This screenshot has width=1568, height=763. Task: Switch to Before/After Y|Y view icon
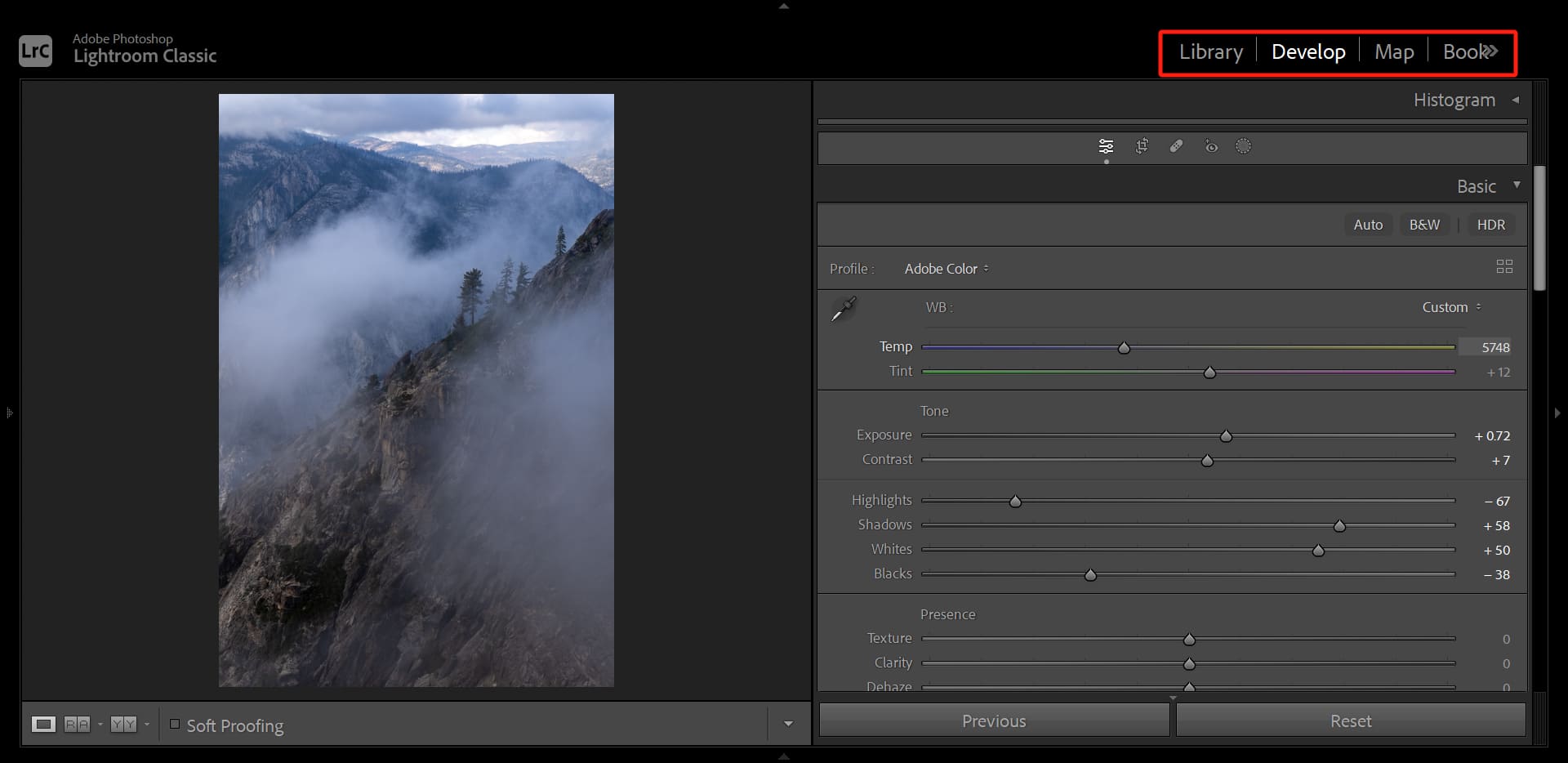(x=123, y=724)
